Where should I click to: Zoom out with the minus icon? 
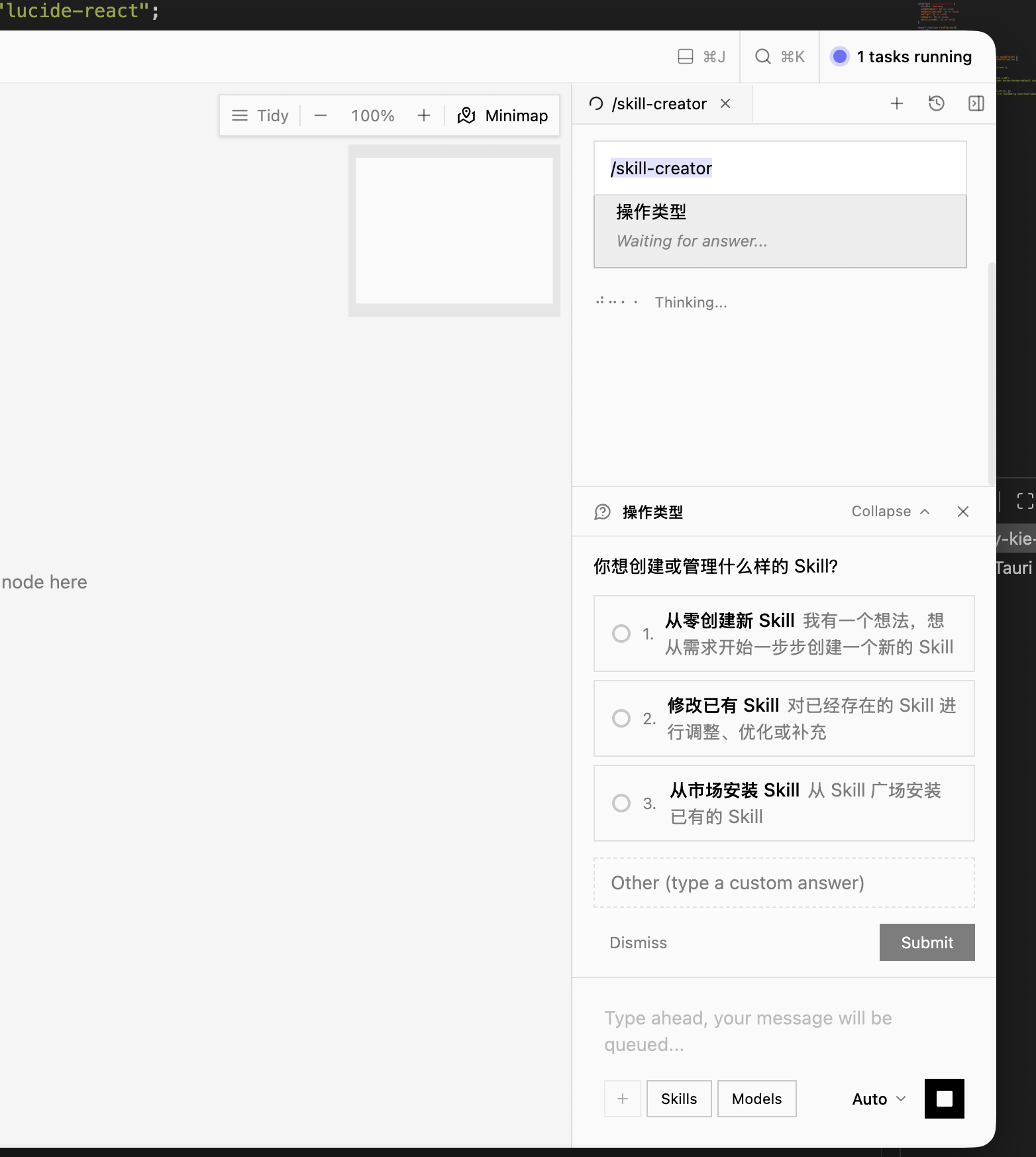(x=321, y=115)
